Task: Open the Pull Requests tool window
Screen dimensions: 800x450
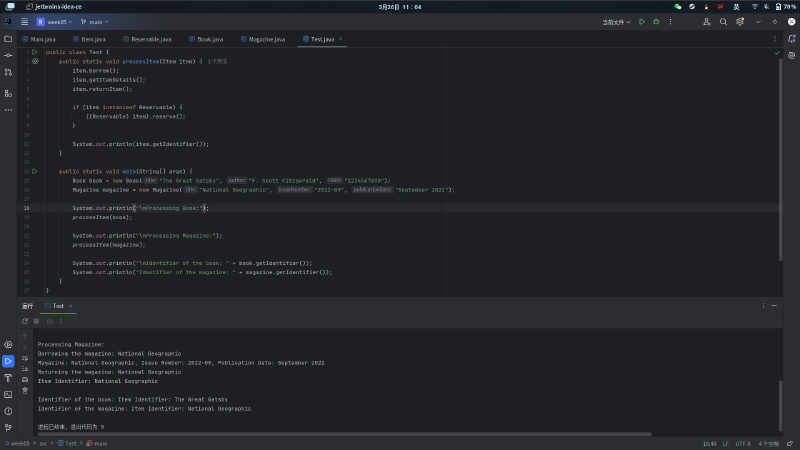Action: click(8, 72)
